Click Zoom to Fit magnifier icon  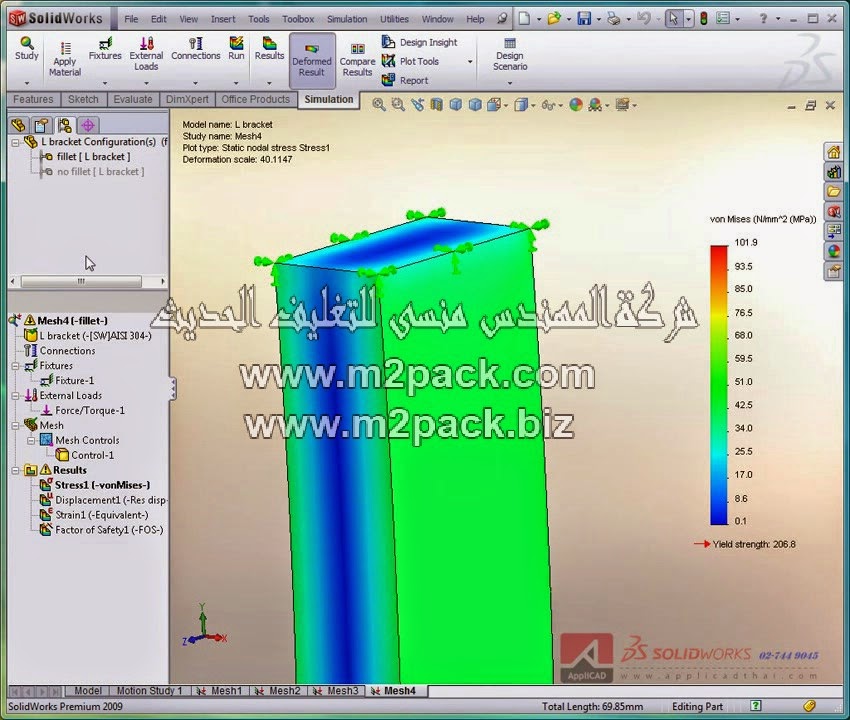pos(378,105)
